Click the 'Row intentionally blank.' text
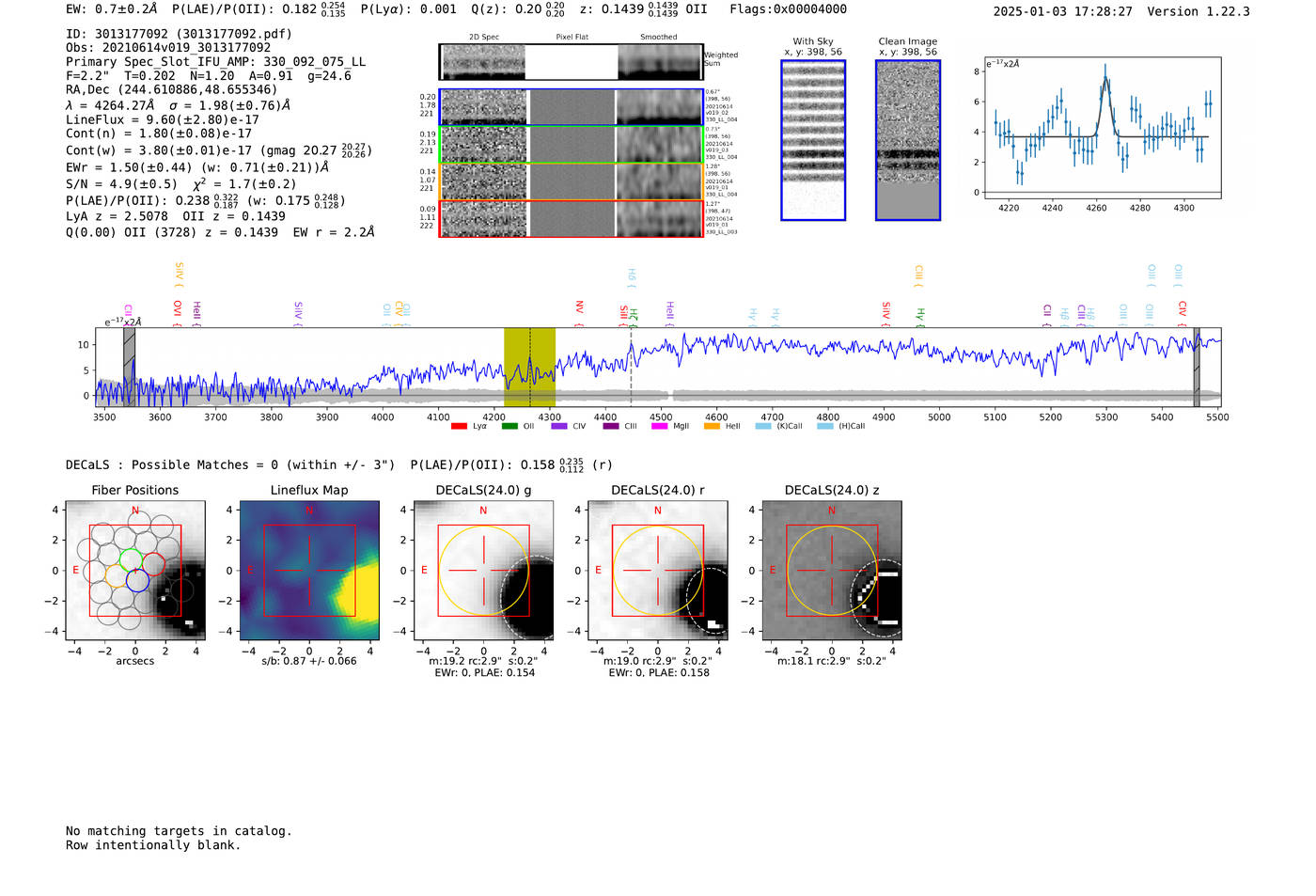1316x896 pixels. point(153,845)
